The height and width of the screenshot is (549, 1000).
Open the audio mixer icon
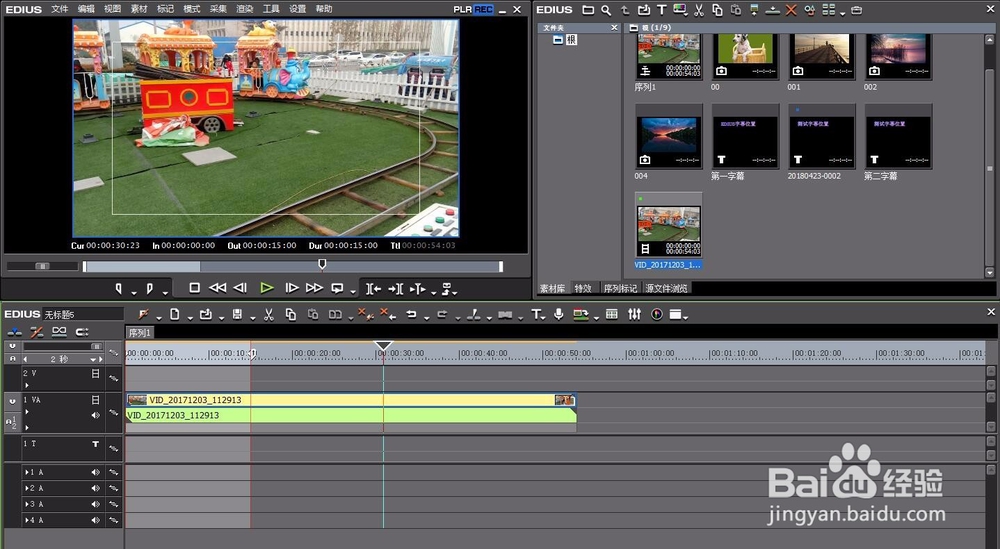tap(634, 314)
